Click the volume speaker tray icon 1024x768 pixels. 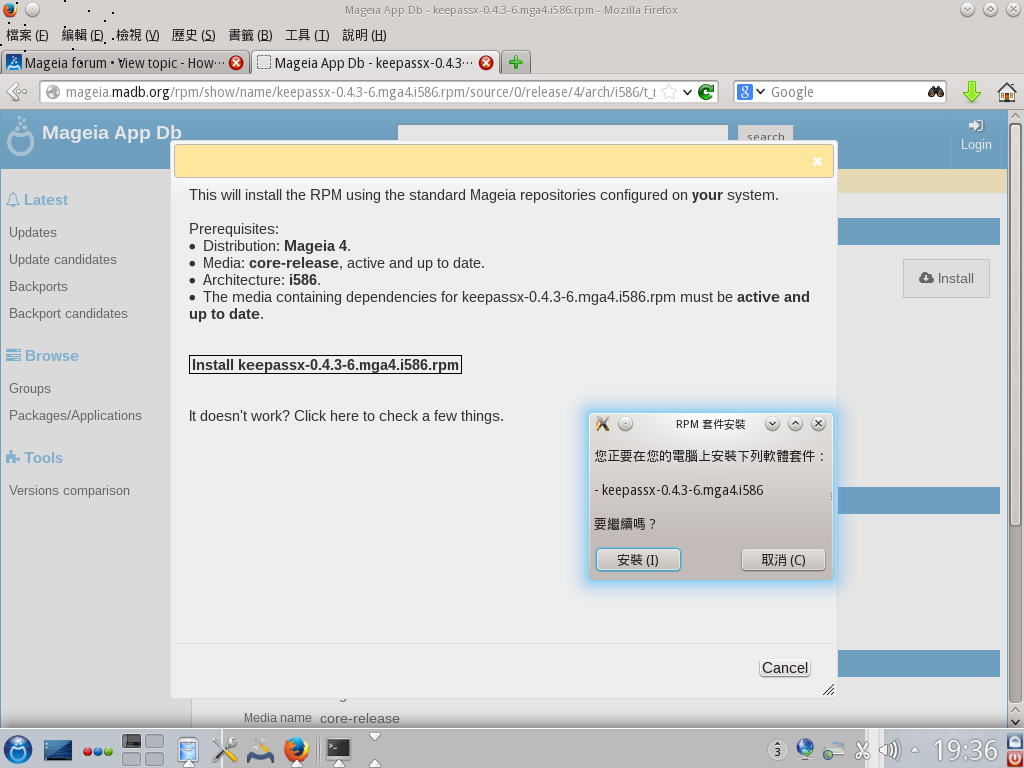[889, 750]
